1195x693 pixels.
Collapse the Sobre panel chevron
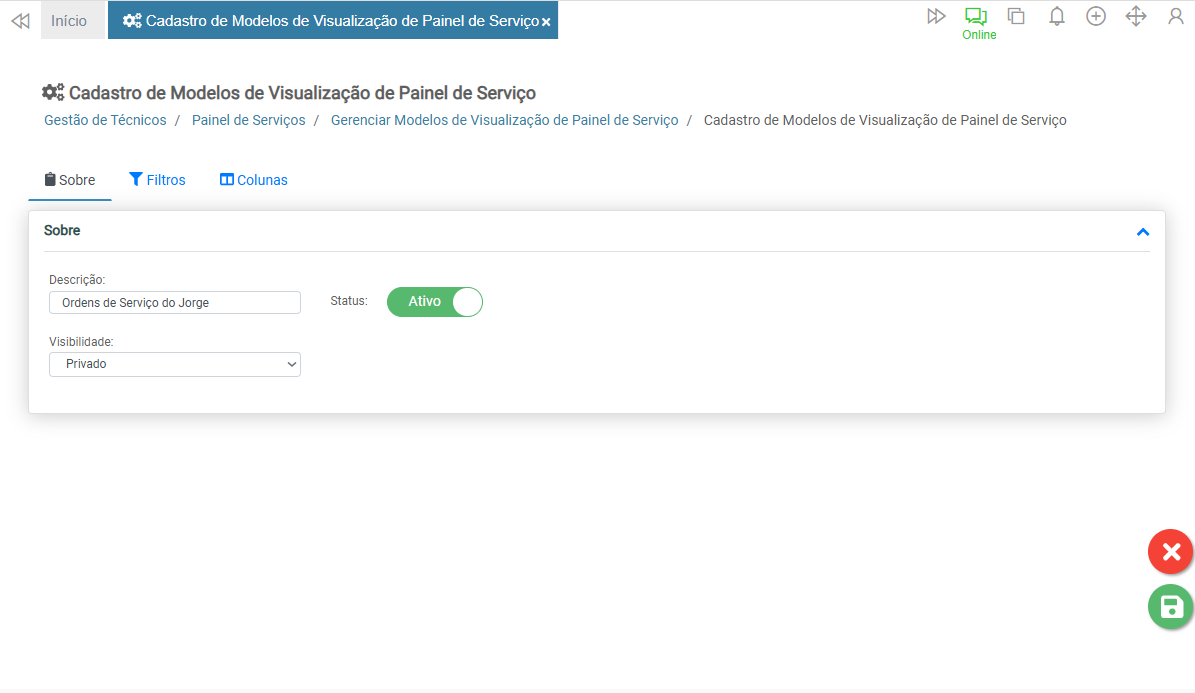click(1143, 232)
